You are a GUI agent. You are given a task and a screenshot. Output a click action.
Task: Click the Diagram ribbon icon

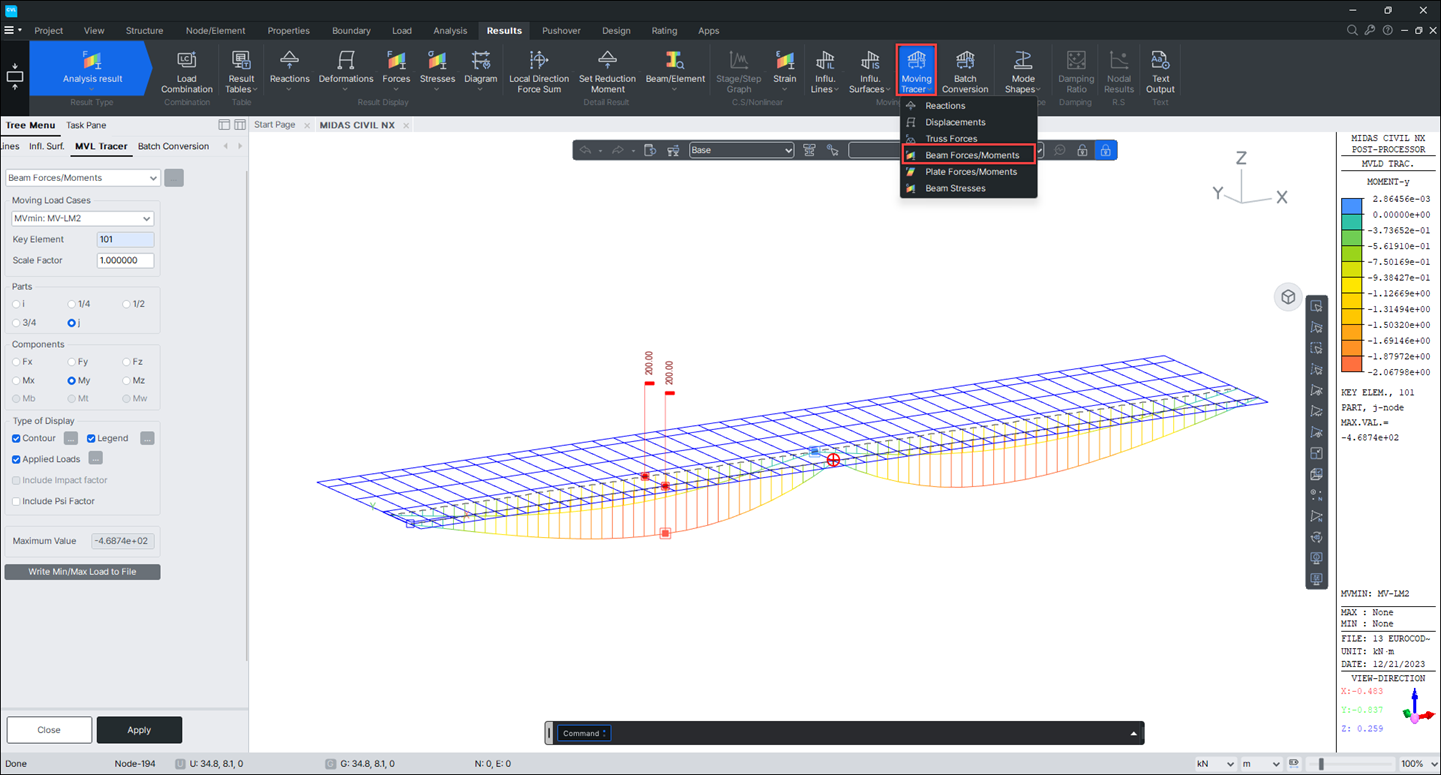click(481, 70)
